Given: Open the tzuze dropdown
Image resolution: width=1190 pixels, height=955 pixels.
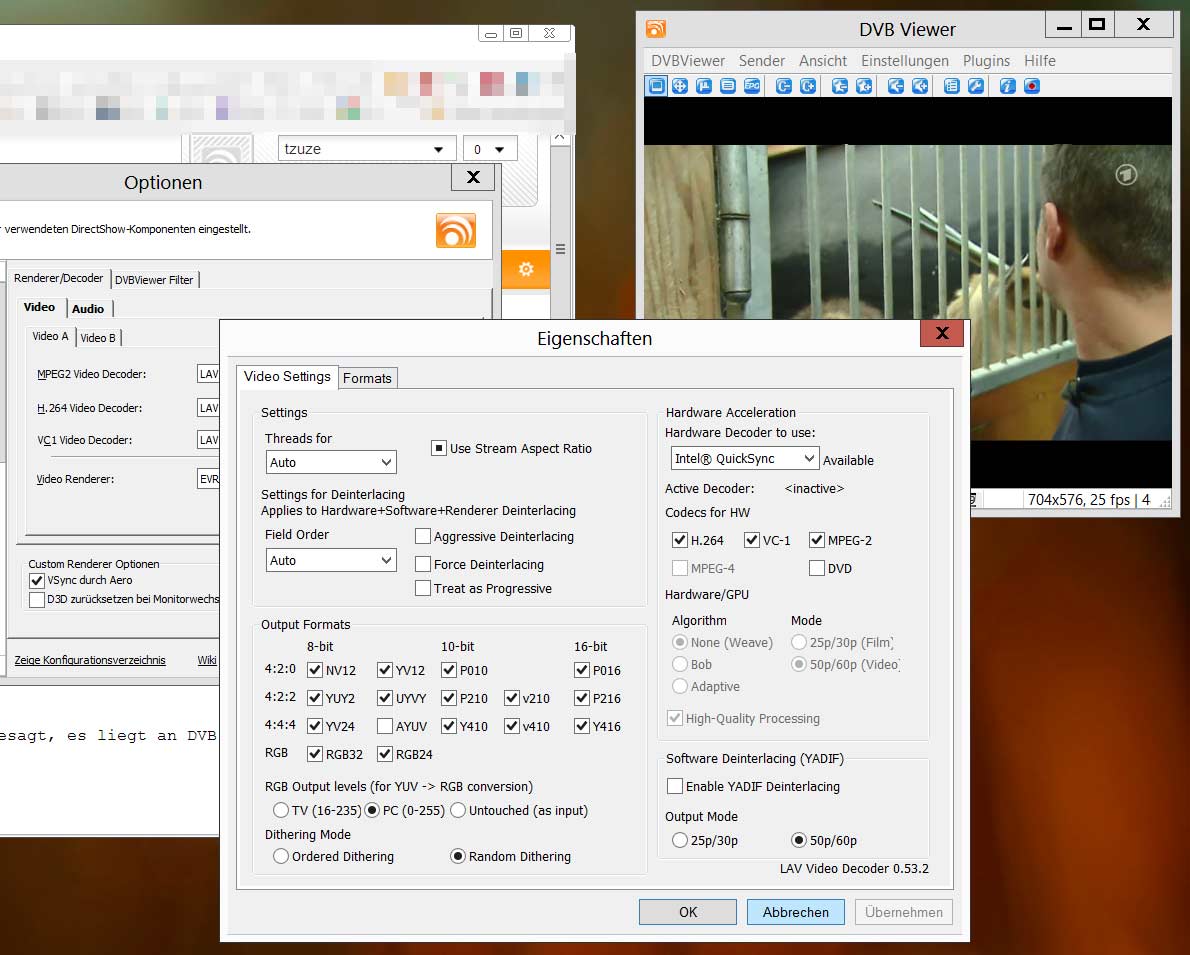Looking at the screenshot, I should [x=367, y=149].
